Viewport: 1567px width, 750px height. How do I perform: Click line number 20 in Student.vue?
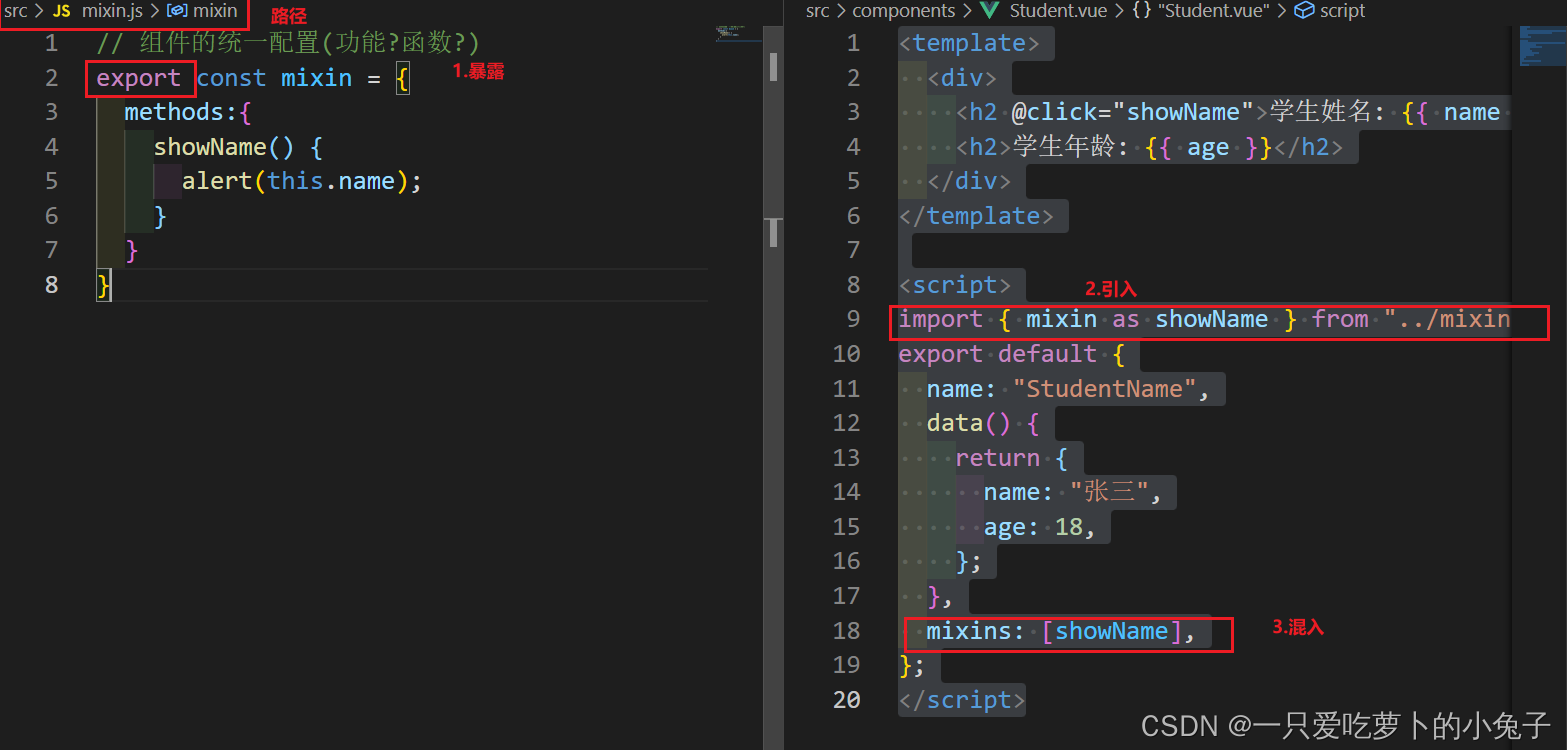click(x=846, y=700)
